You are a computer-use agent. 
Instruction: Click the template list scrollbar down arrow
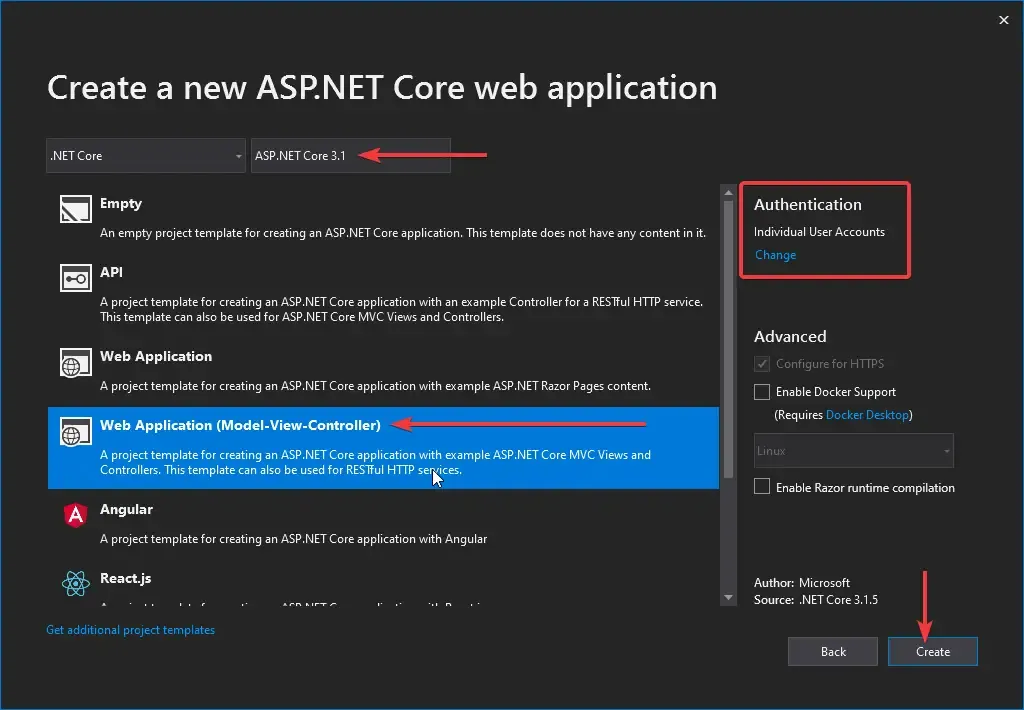point(727,597)
